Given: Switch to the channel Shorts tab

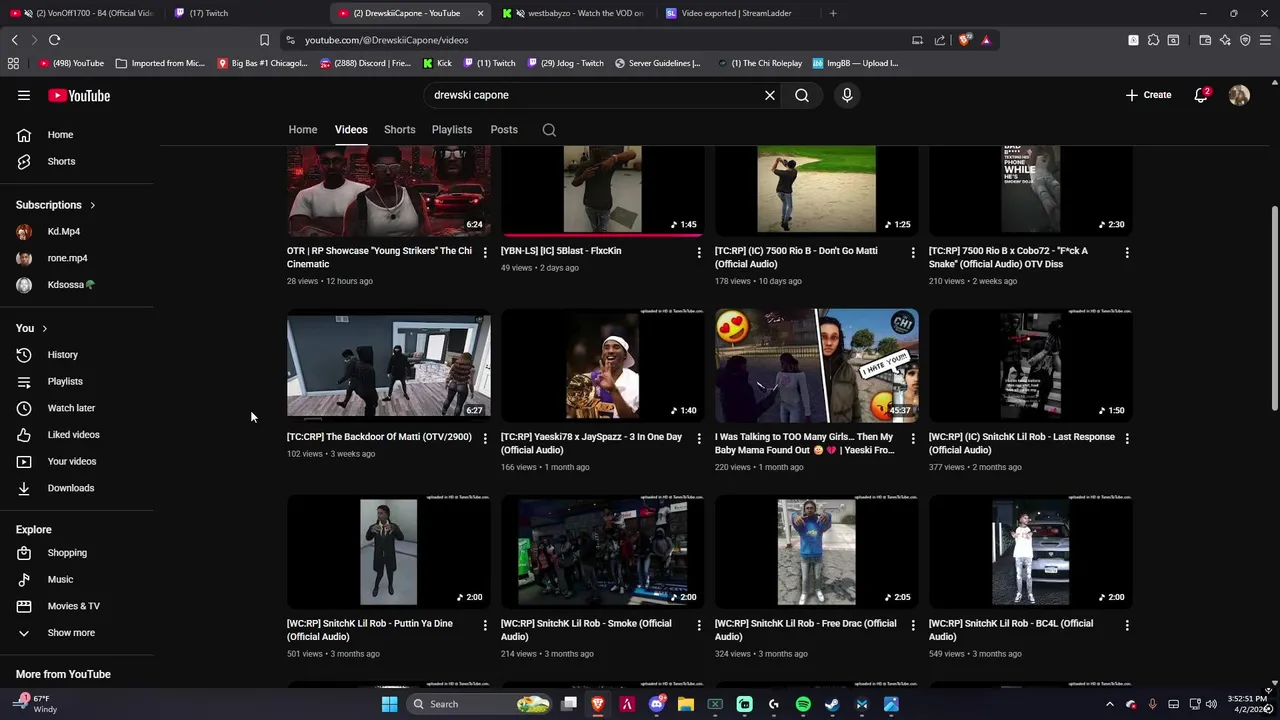Looking at the screenshot, I should coord(399,130).
